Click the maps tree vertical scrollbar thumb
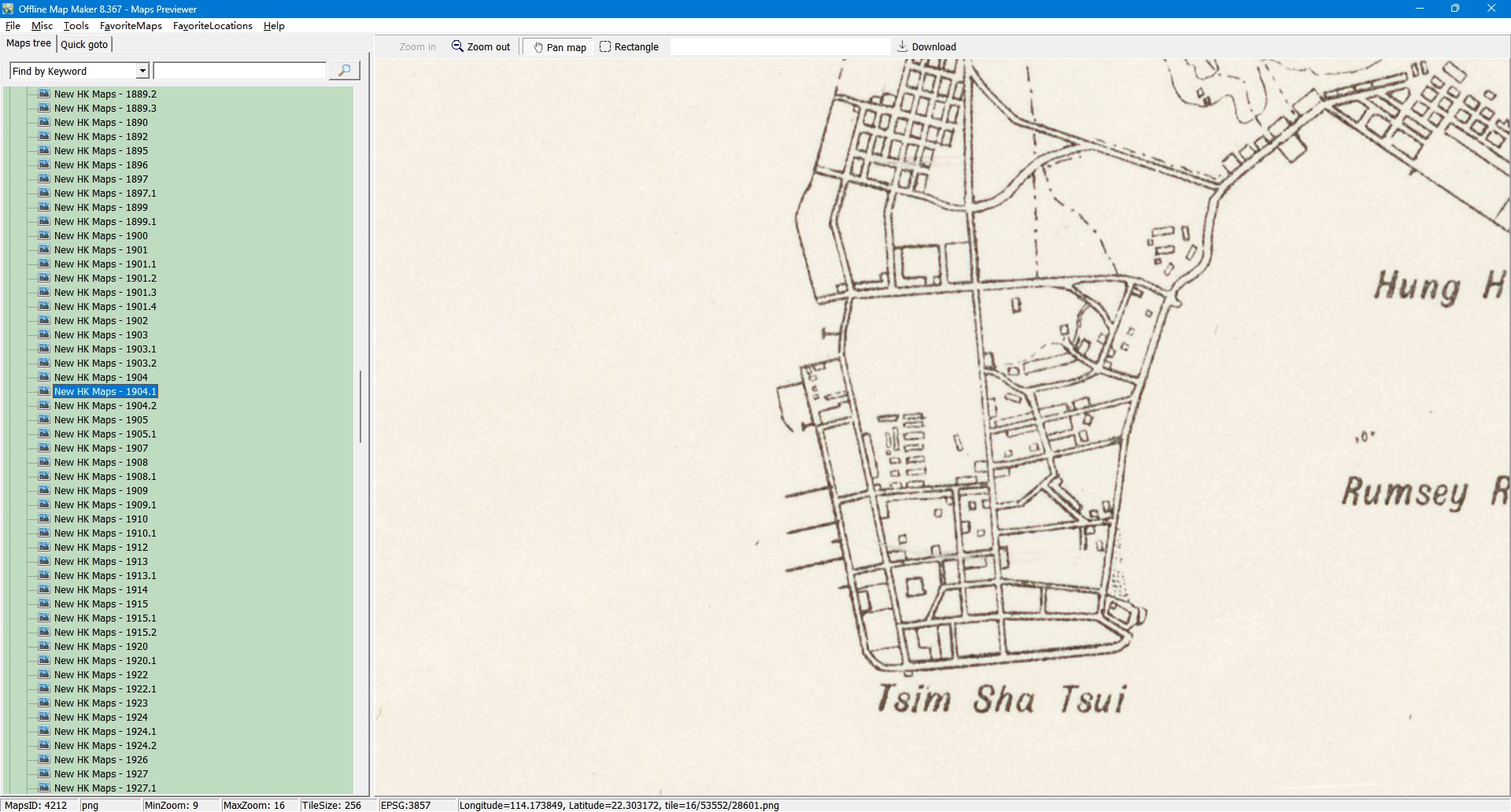The image size is (1511, 812). pyautogui.click(x=360, y=406)
